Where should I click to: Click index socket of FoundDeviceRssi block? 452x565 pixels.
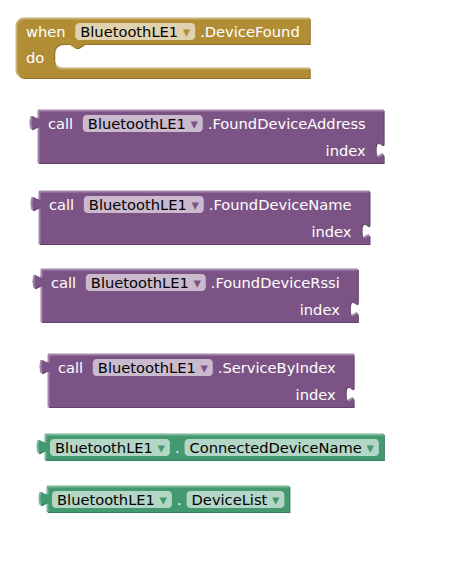tap(355, 310)
